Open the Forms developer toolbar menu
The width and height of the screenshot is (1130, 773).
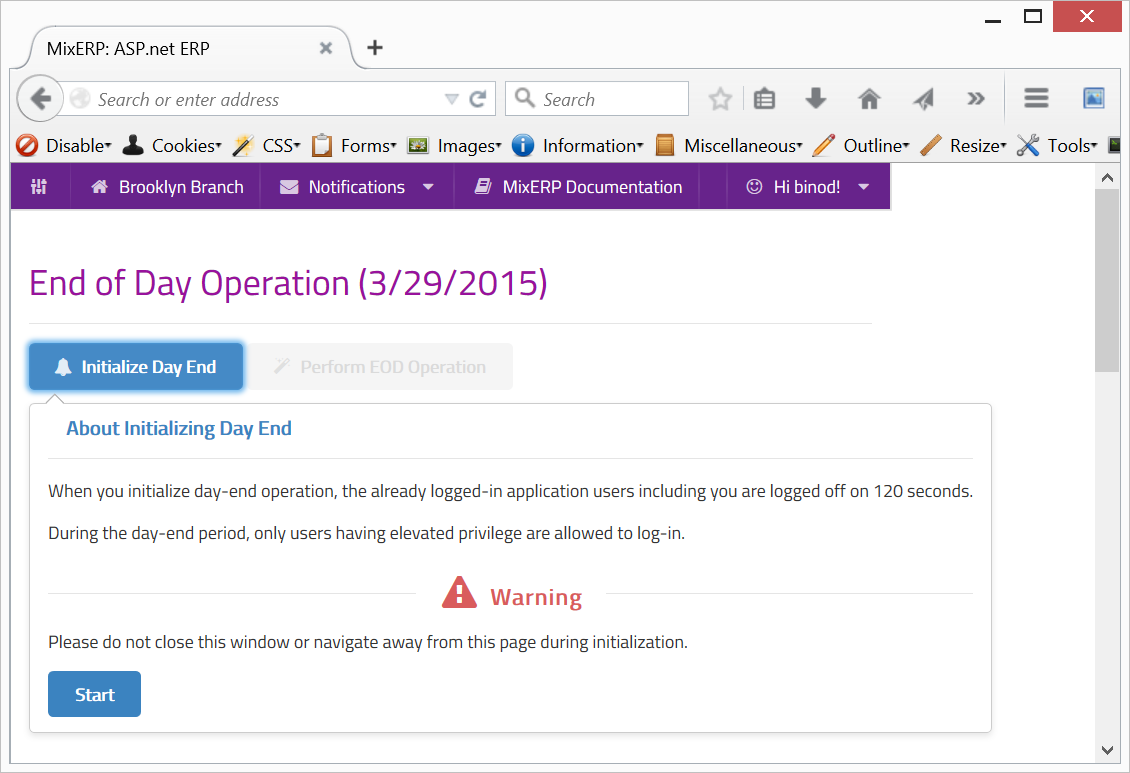[x=354, y=146]
